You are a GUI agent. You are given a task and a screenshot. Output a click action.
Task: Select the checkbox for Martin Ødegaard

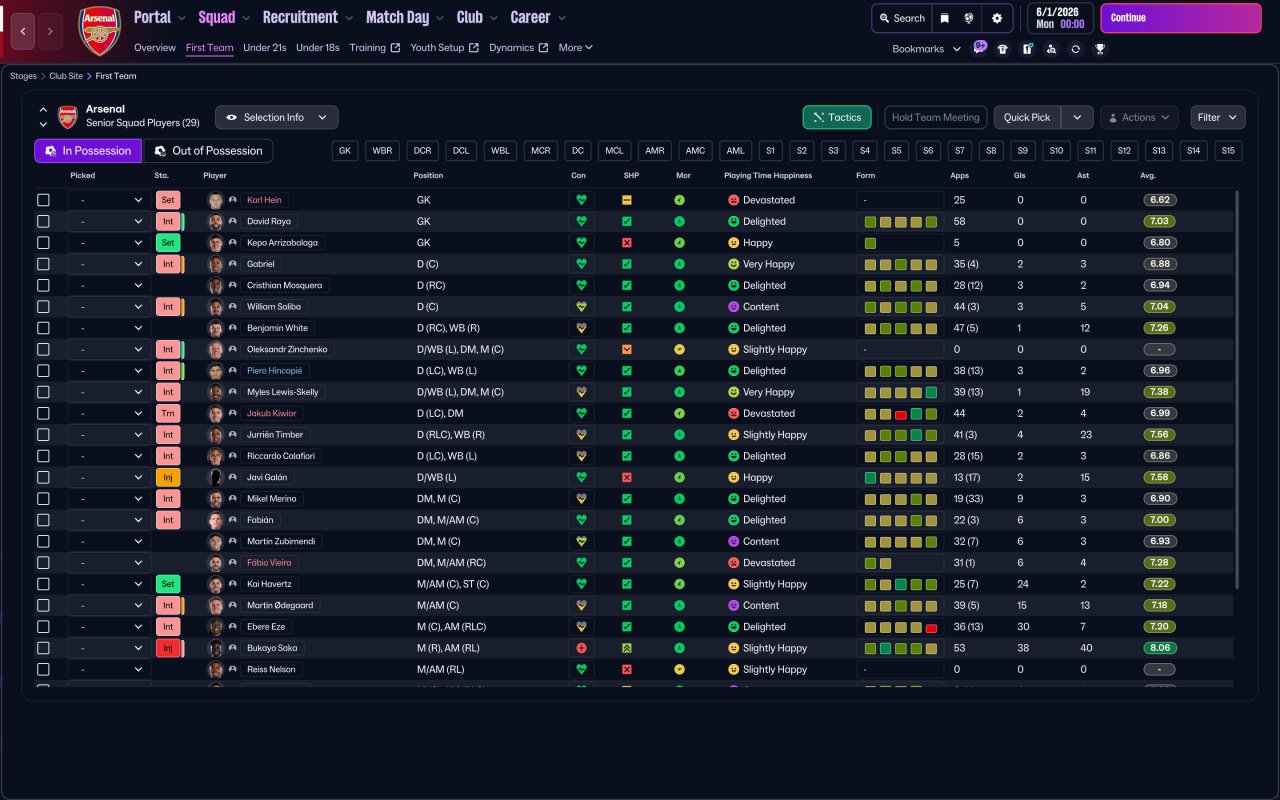[x=43, y=606]
